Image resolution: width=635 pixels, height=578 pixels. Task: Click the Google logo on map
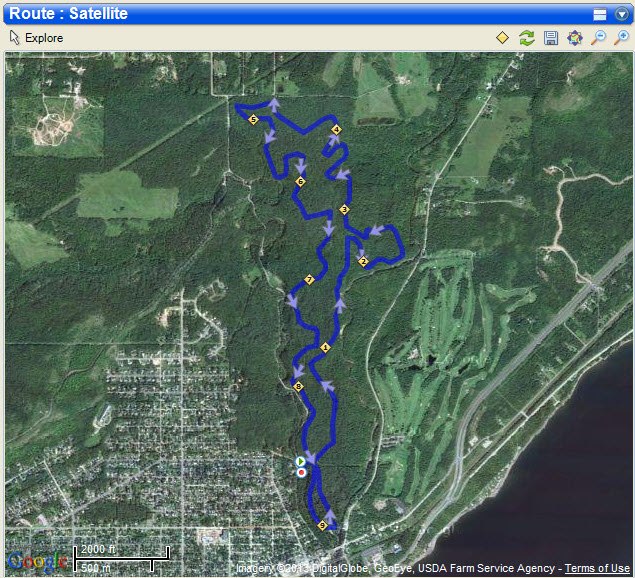[x=37, y=561]
